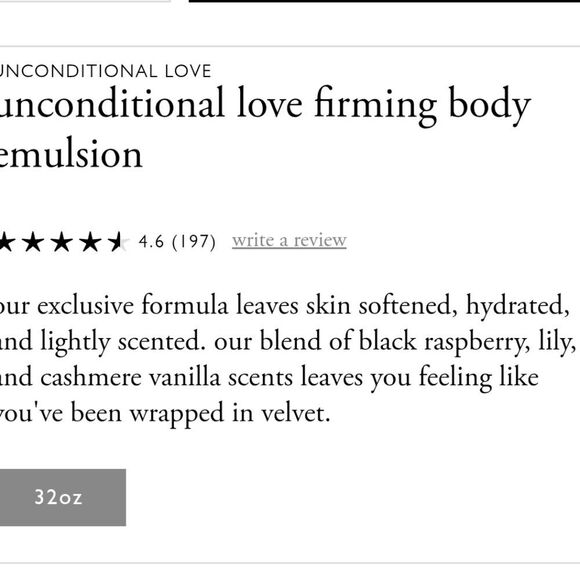Click the 4.6 rating score
This screenshot has height=580, width=580.
pyautogui.click(x=151, y=242)
